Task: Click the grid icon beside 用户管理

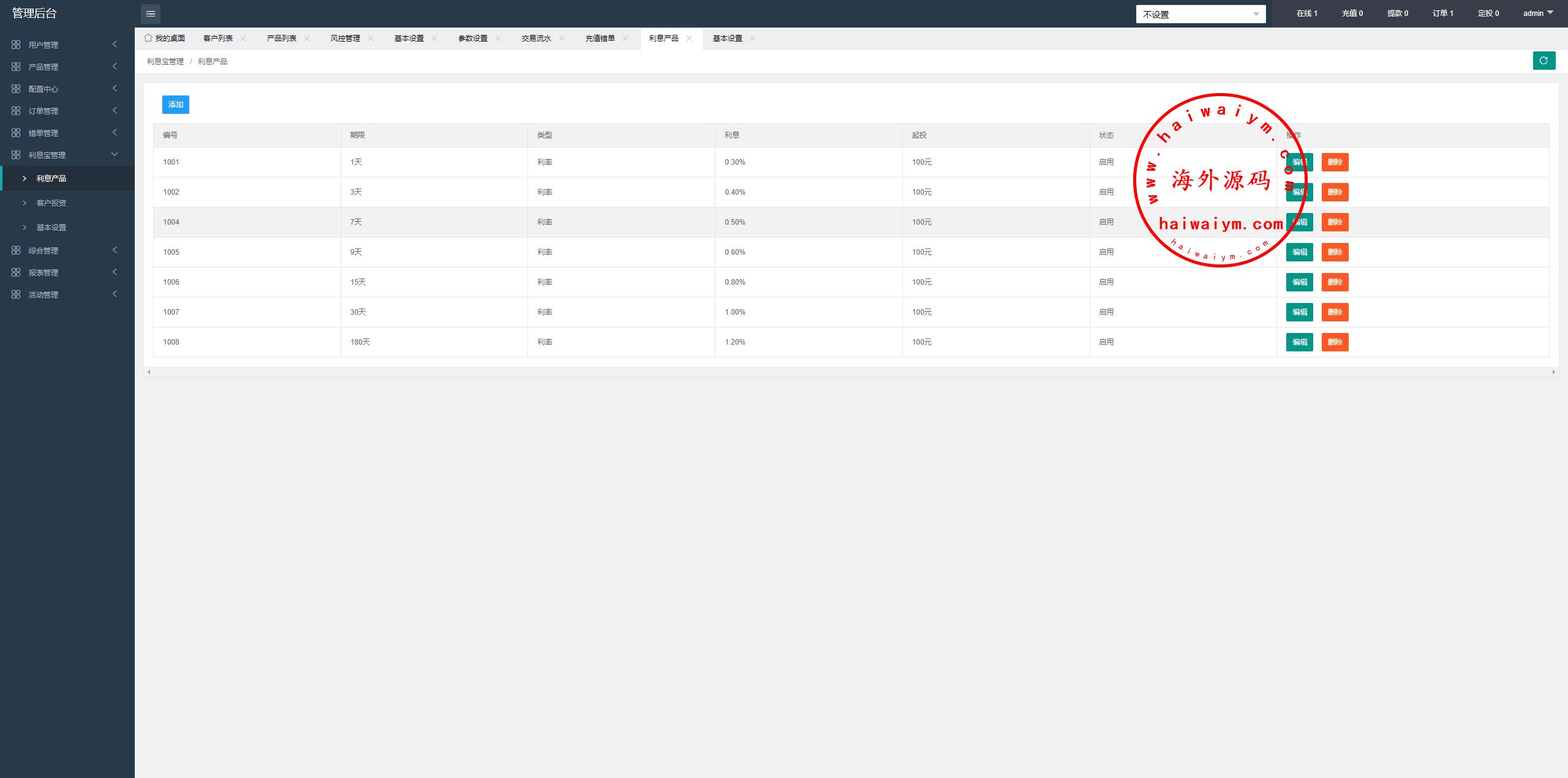Action: [16, 45]
